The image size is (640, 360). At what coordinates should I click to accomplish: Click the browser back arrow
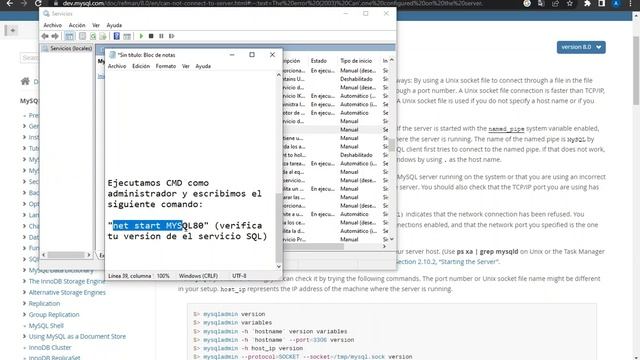pos(9,3)
